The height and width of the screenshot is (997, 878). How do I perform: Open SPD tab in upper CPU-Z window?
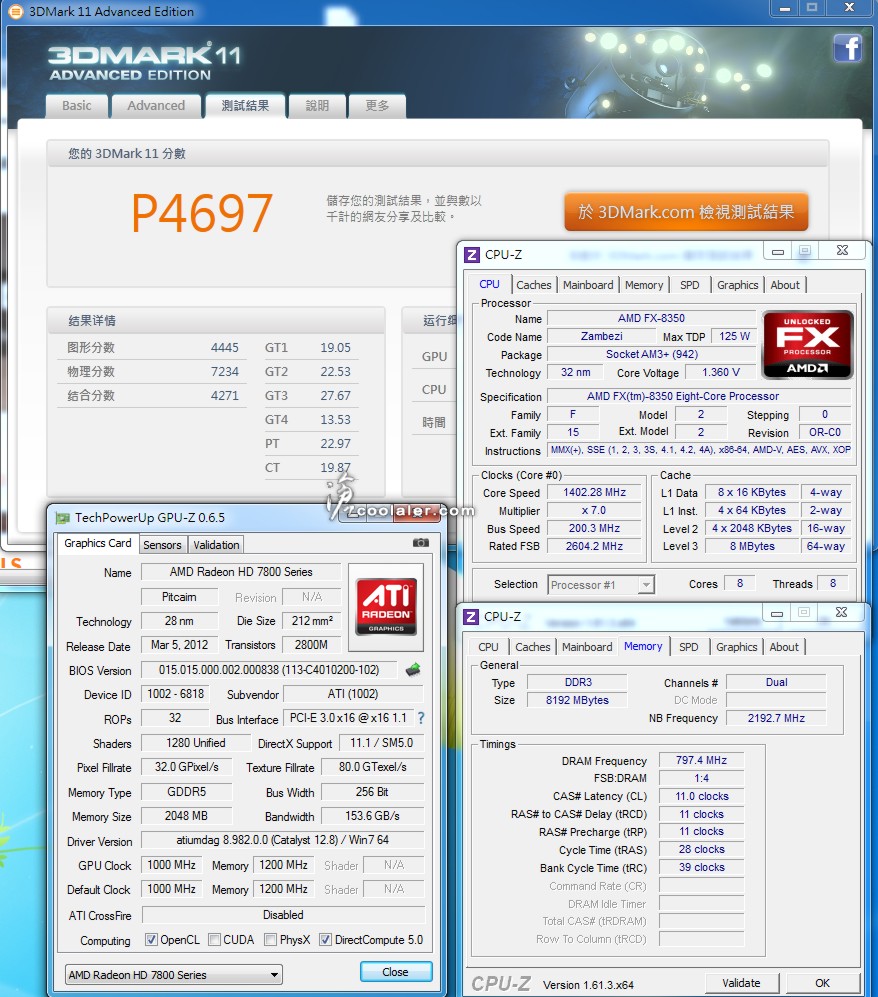[690, 285]
